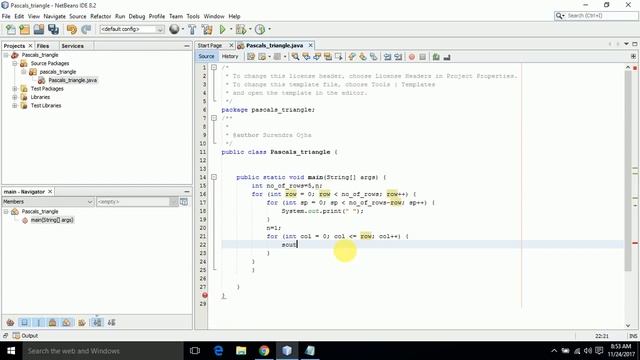Close the Pascals_triangle.java editor tab
This screenshot has width=640, height=360.
pyautogui.click(x=311, y=45)
